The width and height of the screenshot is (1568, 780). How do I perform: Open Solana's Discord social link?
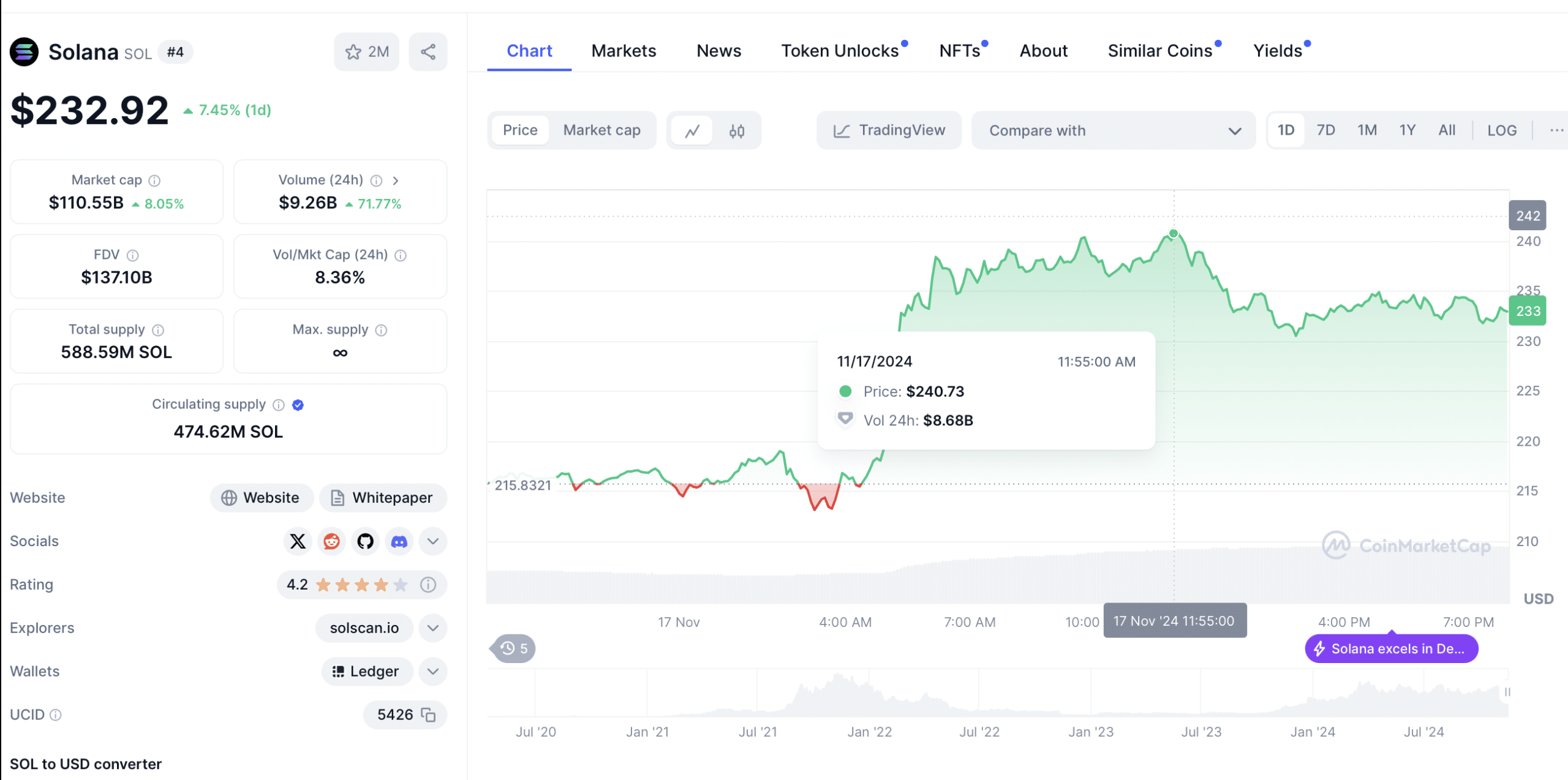pos(399,541)
